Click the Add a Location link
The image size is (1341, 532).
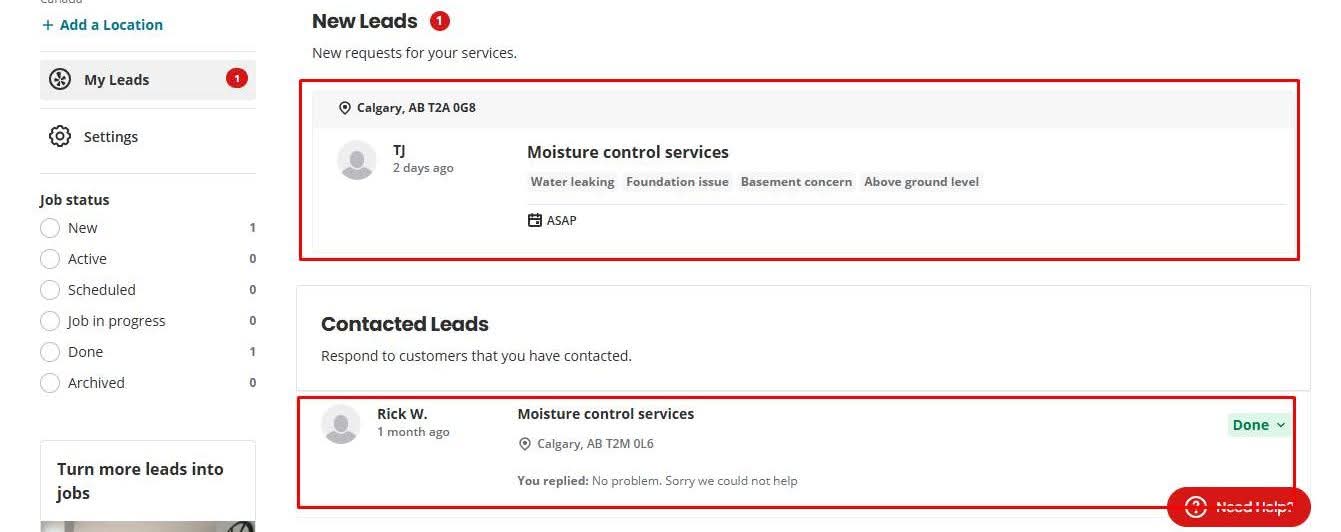pyautogui.click(x=102, y=25)
